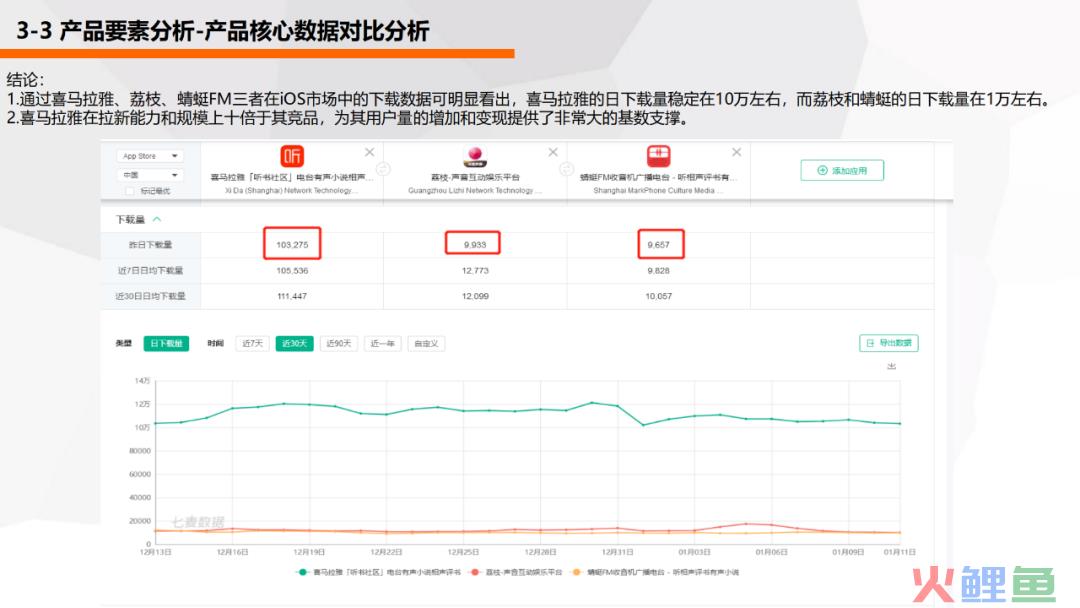
Task: Click the 80000 y-axis label
Action: 140,451
